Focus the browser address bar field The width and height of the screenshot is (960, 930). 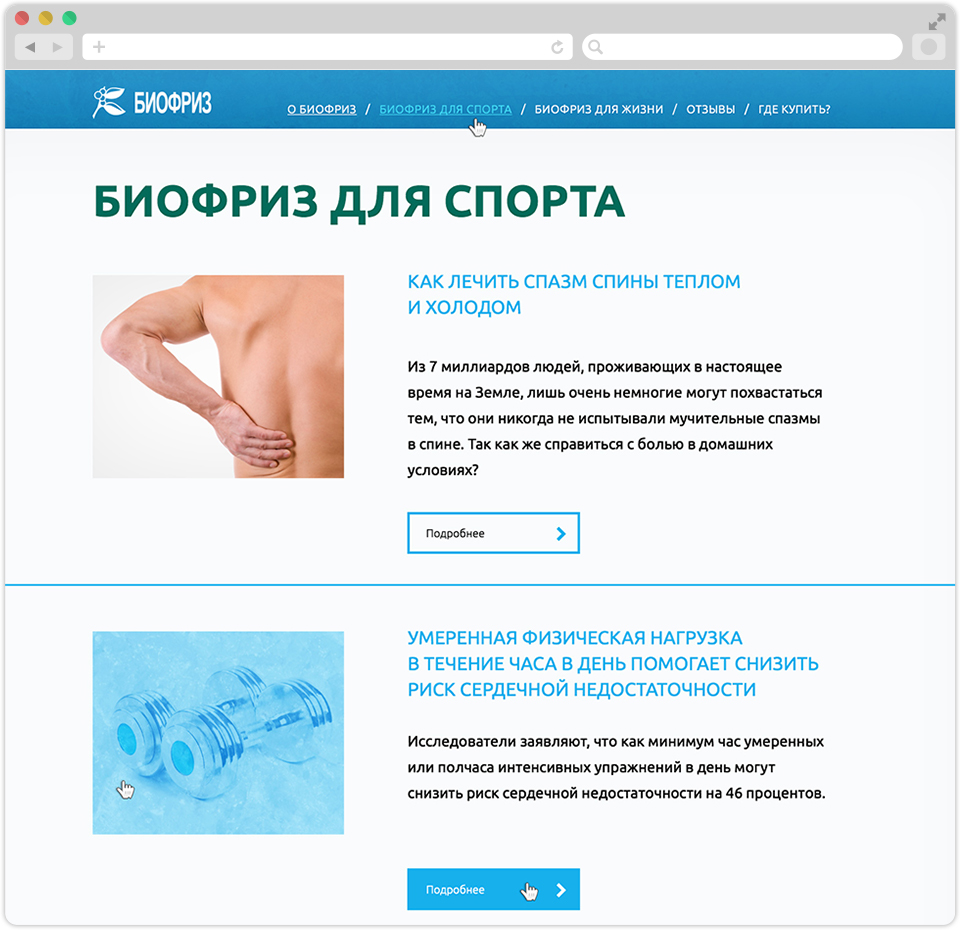328,47
